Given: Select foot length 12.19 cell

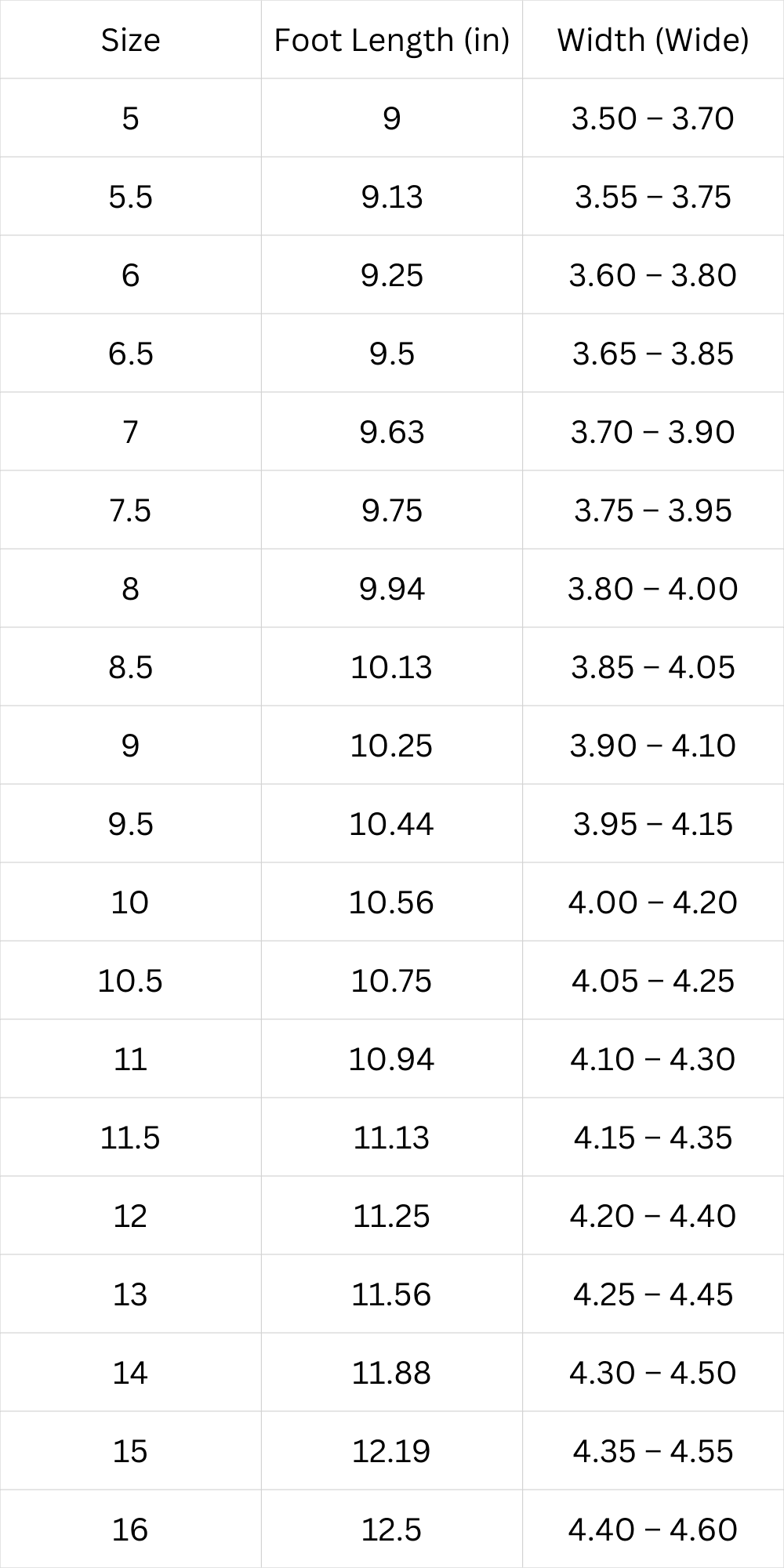Looking at the screenshot, I should (x=391, y=1451).
